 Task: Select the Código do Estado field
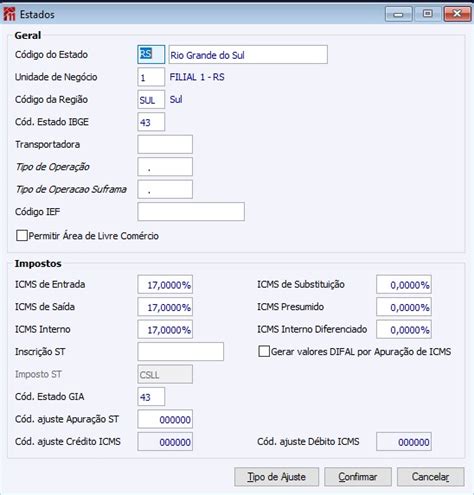pyautogui.click(x=151, y=55)
